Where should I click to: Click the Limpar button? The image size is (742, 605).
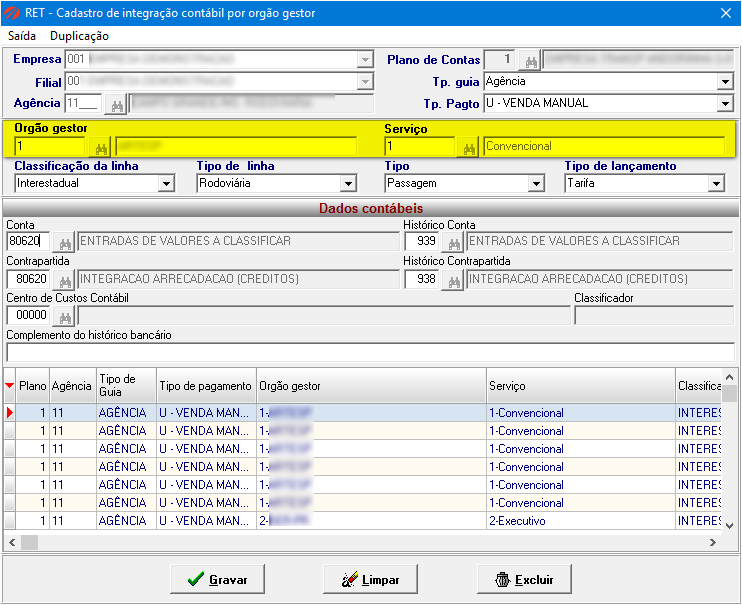[x=371, y=579]
